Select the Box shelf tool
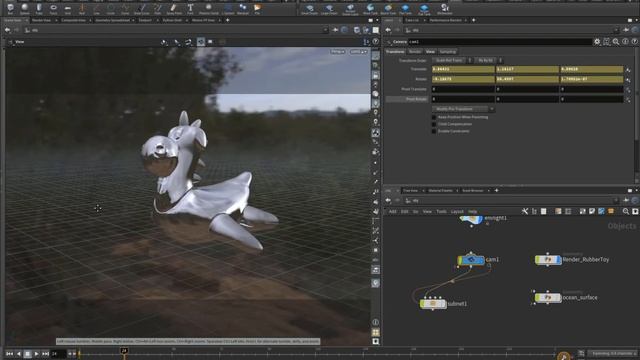This screenshot has width=640, height=360. [x=10, y=8]
